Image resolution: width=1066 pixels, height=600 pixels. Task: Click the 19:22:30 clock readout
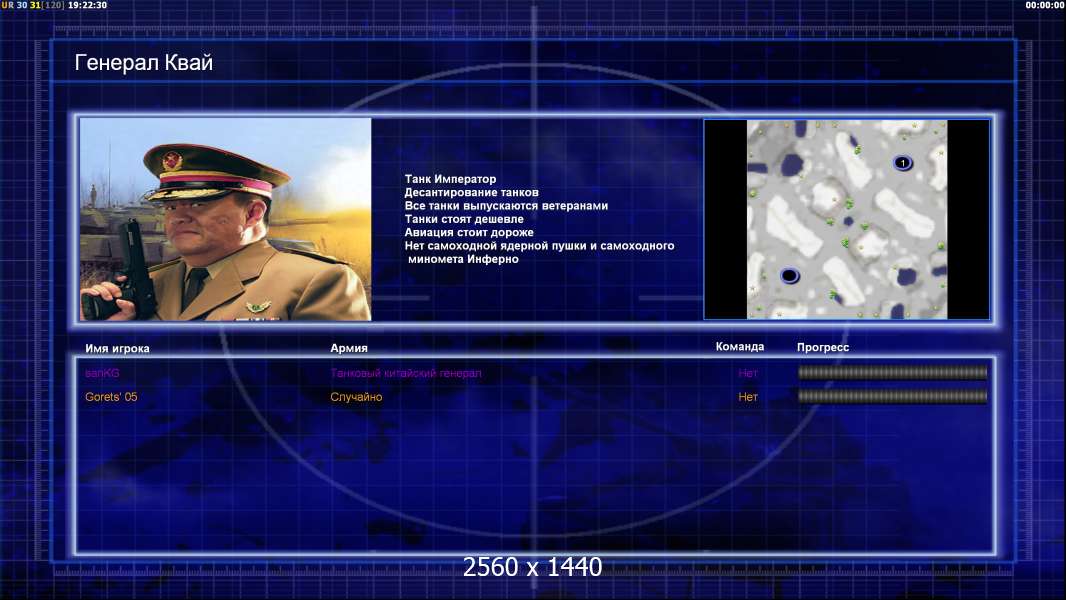tap(87, 5)
